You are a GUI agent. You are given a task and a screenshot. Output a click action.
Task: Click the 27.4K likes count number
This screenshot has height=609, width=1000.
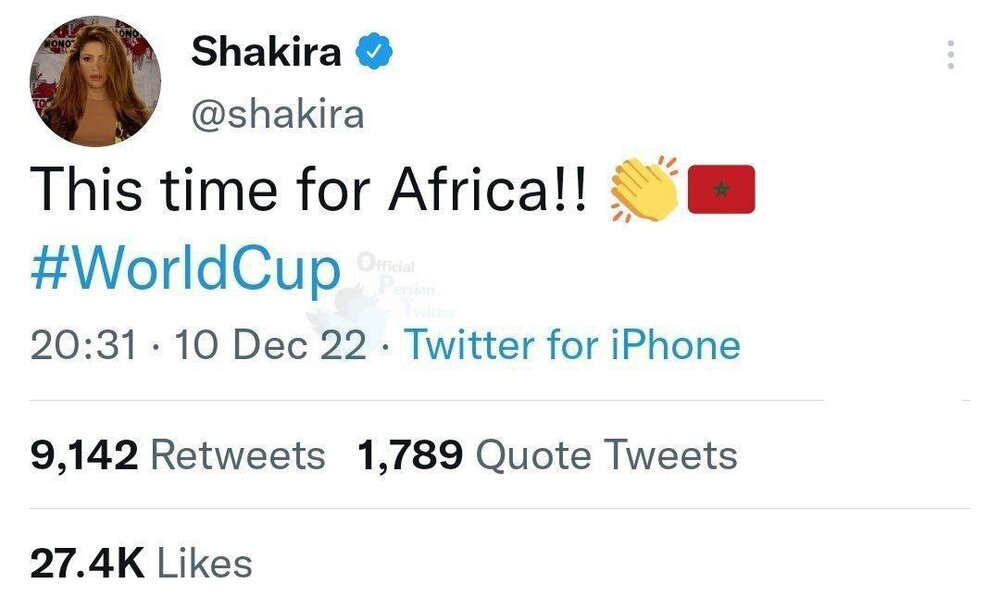pos(88,564)
